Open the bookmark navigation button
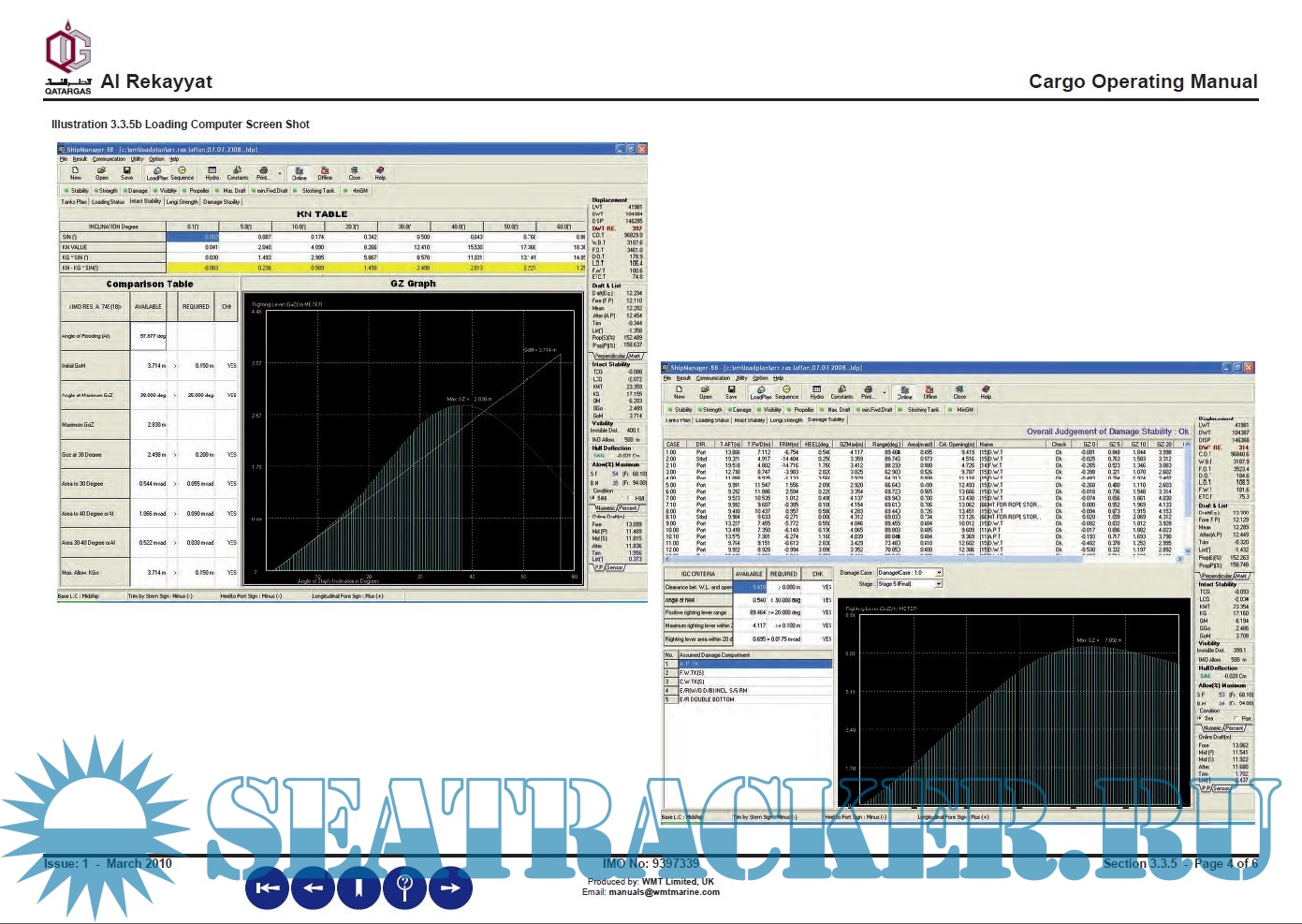 [x=358, y=887]
